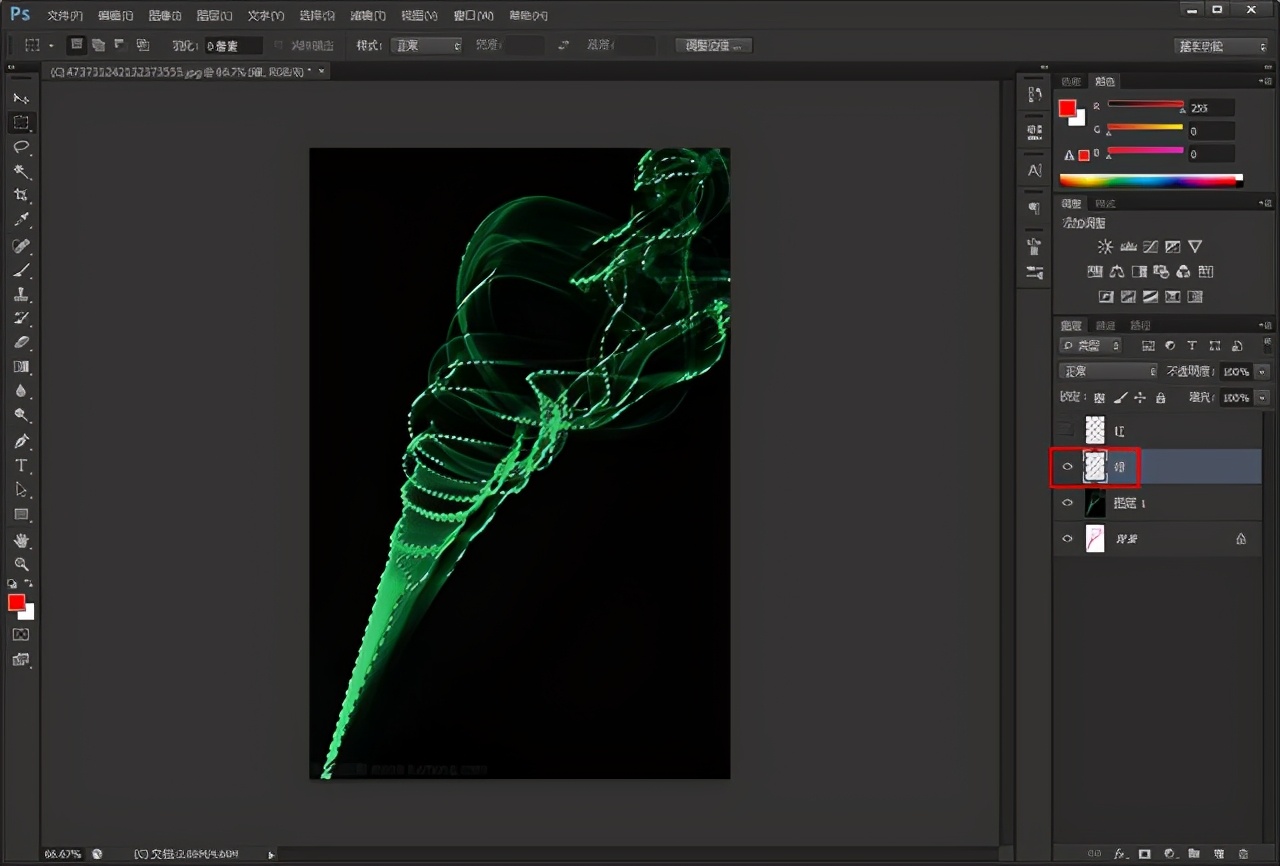Select the Rectangular Marquee tool

21,123
